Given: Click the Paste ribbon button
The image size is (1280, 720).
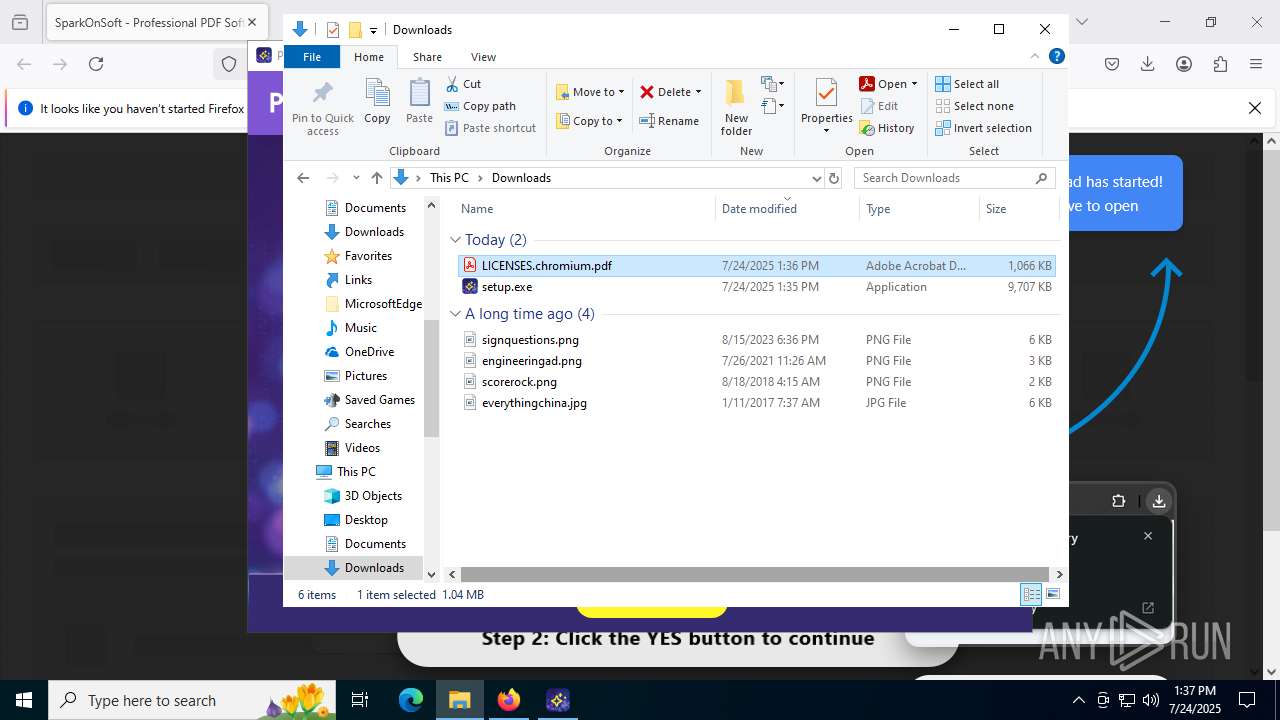Looking at the screenshot, I should click(x=419, y=101).
